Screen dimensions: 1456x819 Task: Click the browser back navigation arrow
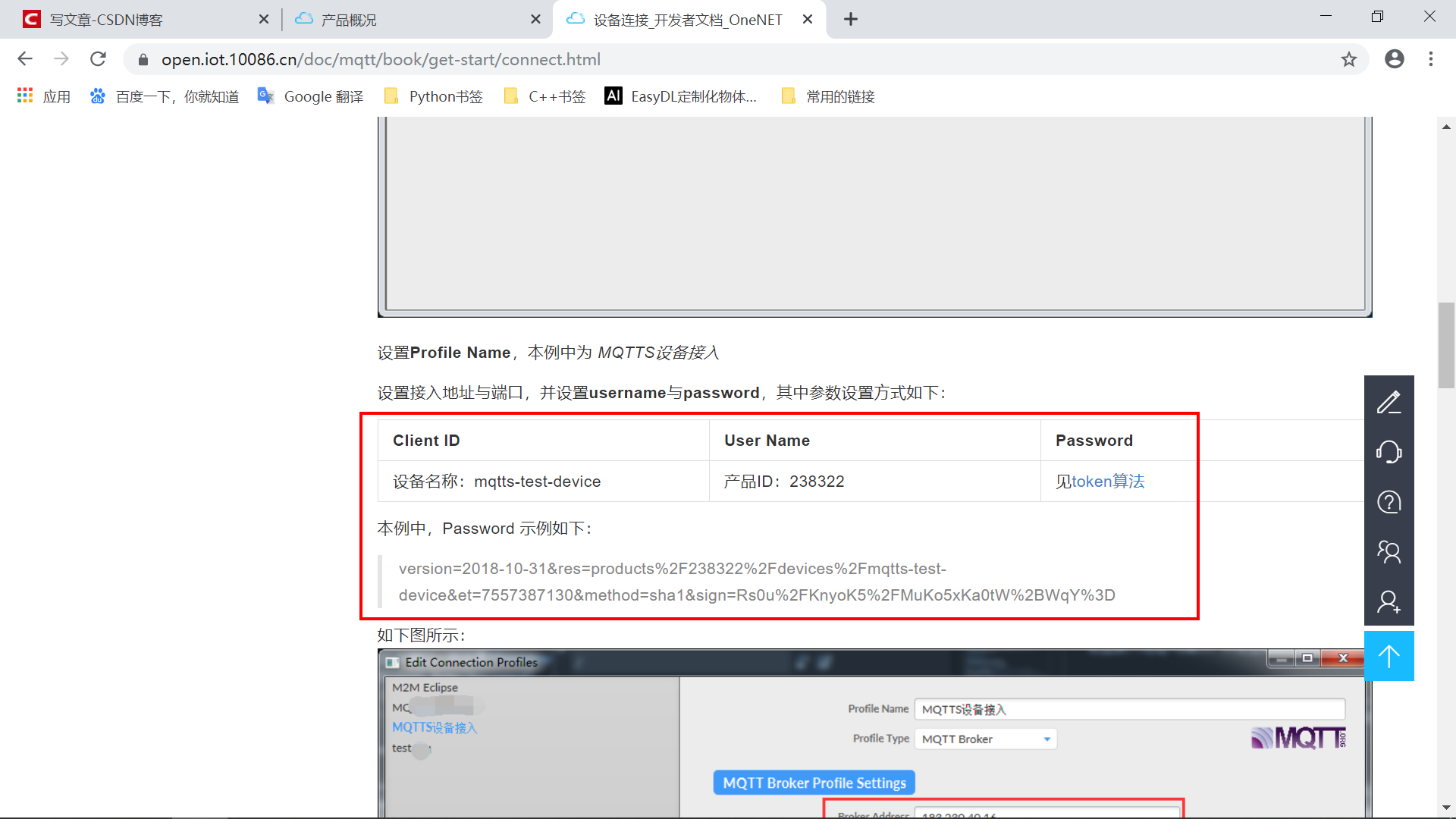tap(28, 59)
